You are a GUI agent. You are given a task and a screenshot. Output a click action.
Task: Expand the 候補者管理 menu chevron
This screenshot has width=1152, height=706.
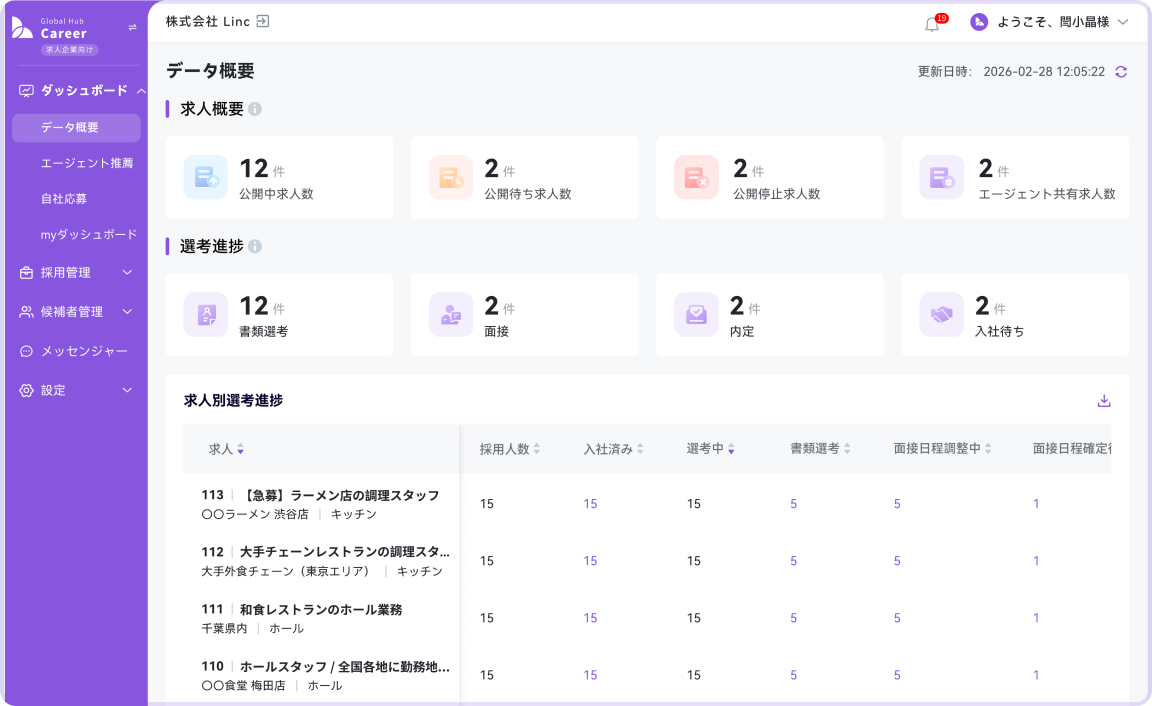click(127, 311)
